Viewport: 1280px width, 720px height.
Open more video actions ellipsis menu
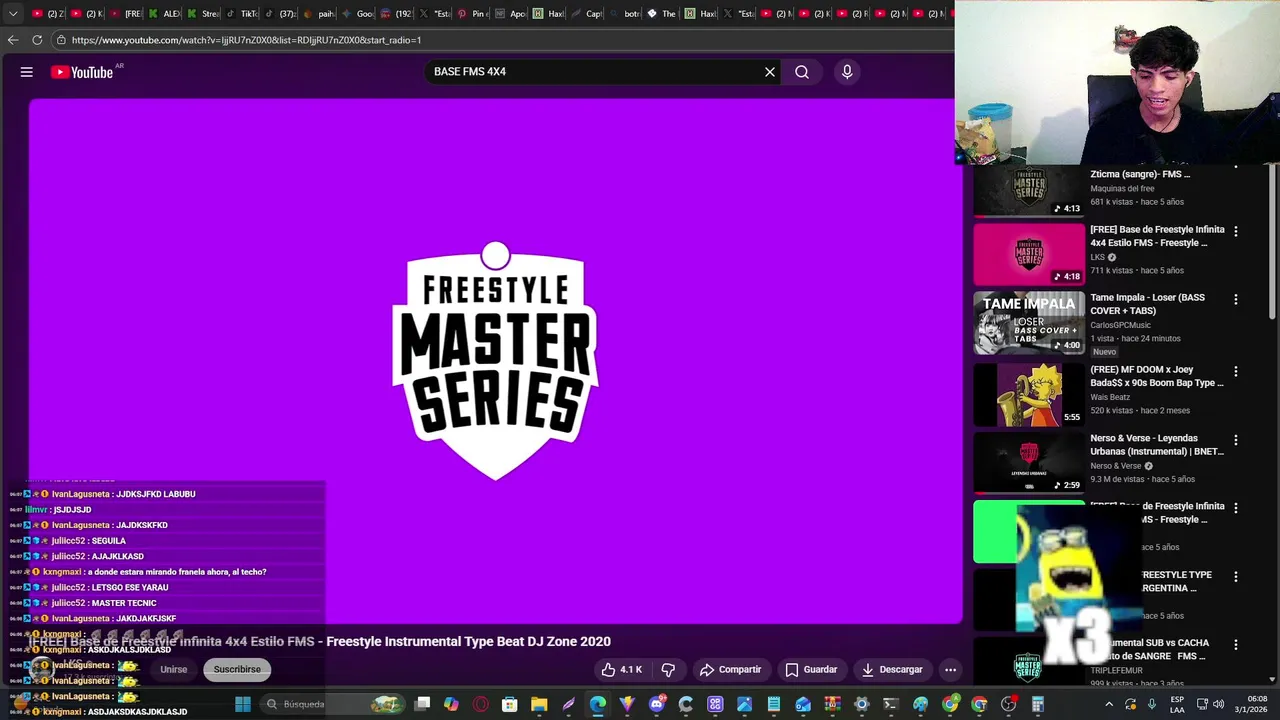click(951, 670)
